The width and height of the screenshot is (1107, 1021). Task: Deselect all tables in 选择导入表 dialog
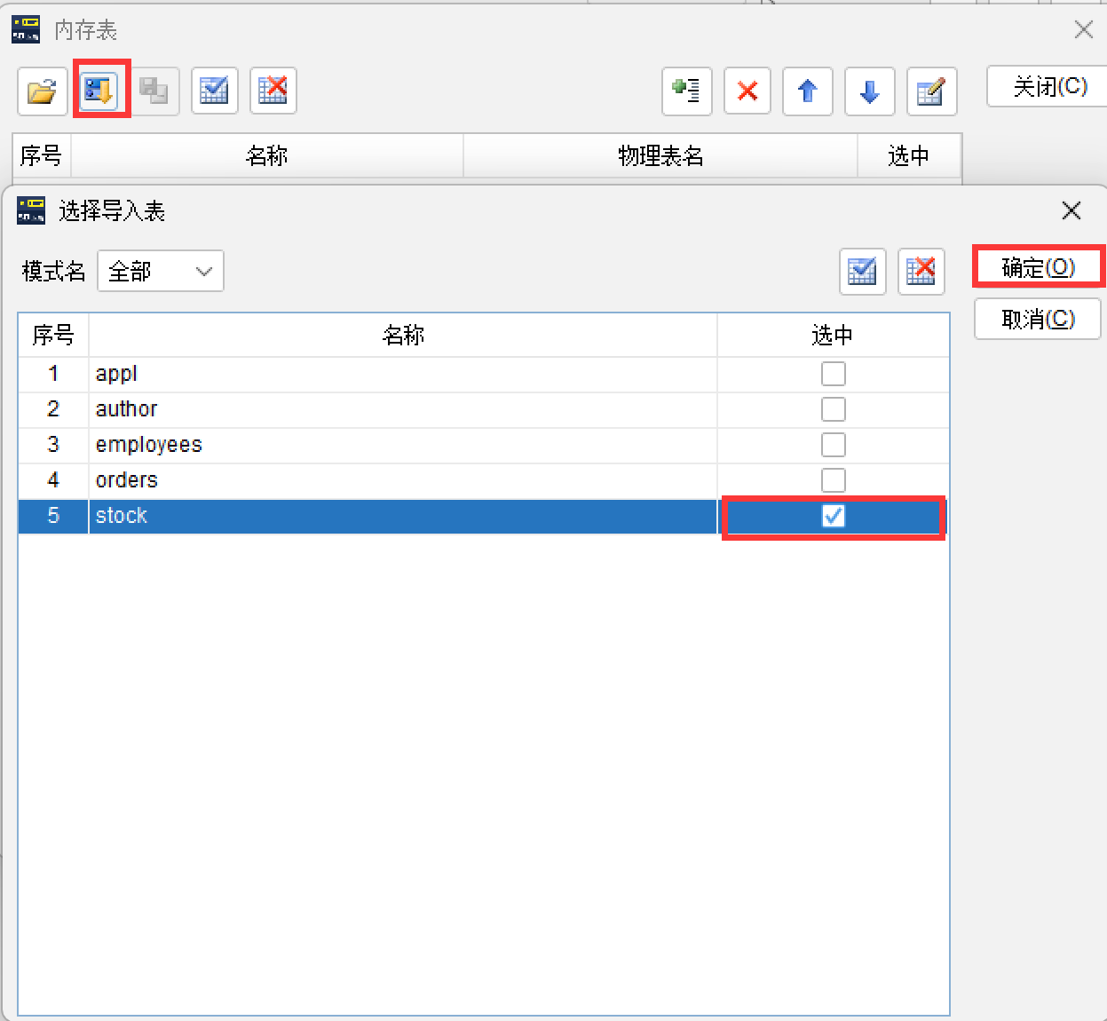point(921,271)
